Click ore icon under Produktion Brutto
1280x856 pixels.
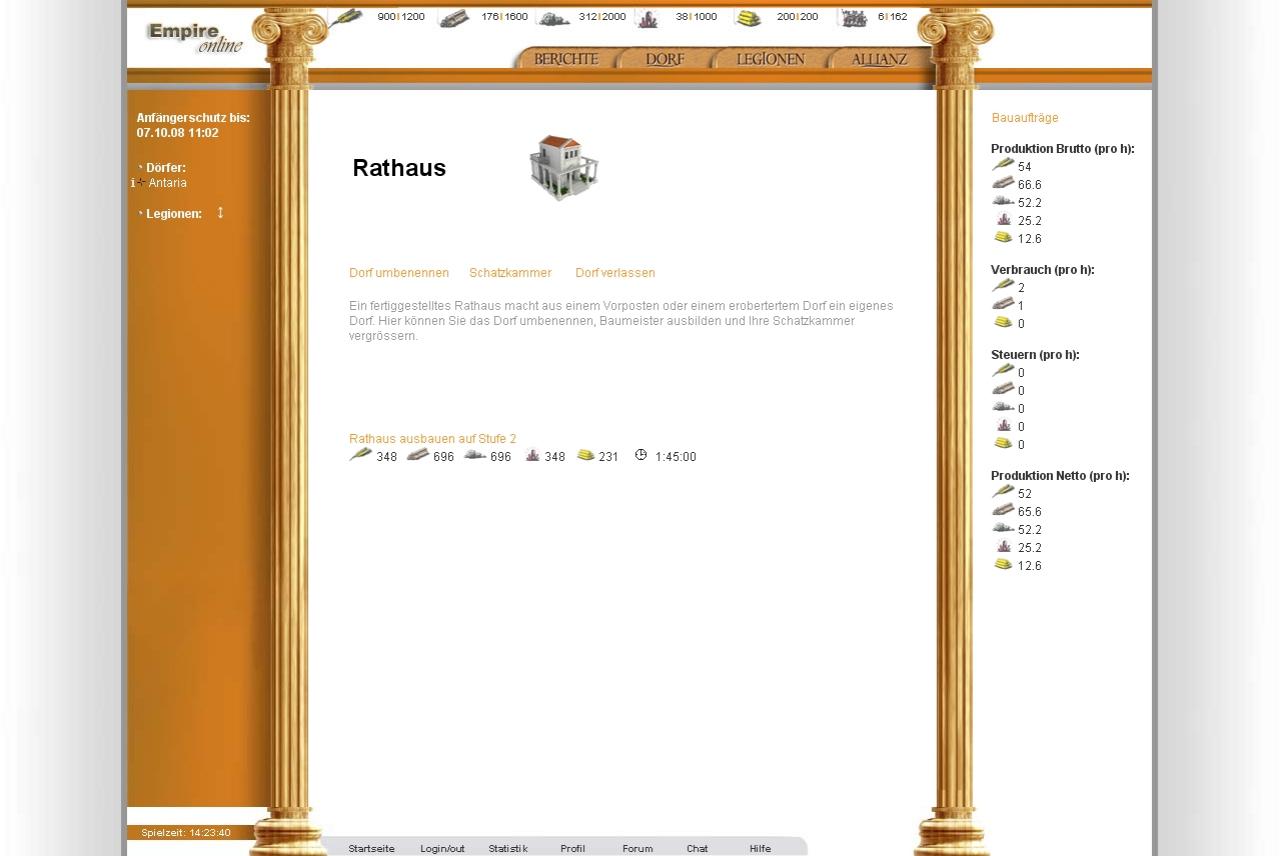pos(1004,219)
